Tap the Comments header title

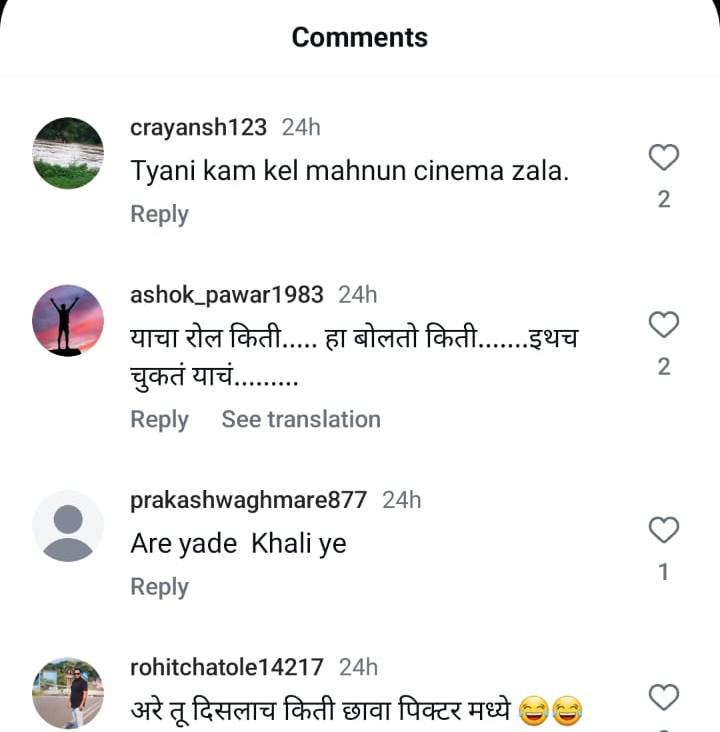pyautogui.click(x=360, y=37)
